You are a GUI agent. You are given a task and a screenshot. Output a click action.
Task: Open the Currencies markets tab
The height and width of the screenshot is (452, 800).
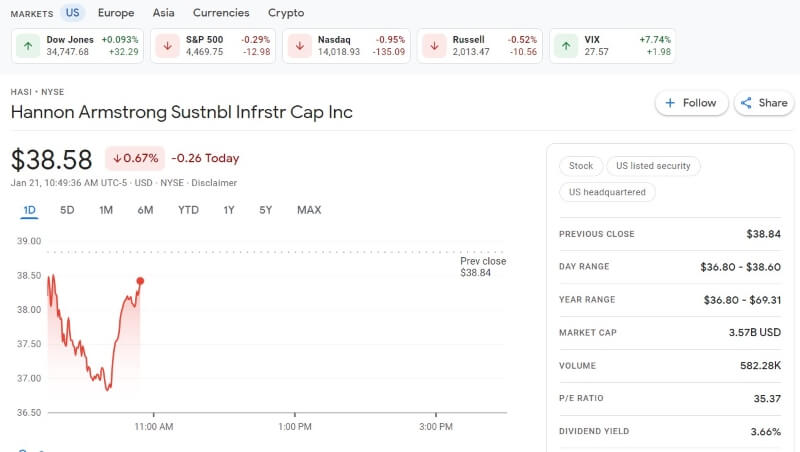(221, 13)
